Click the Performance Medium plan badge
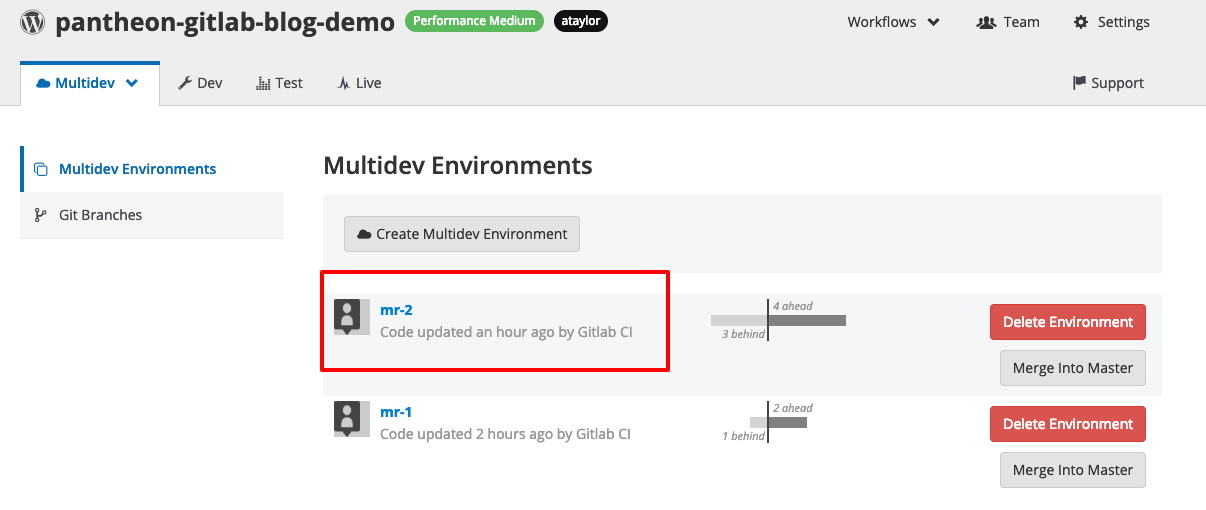Viewport: 1206px width, 510px height. click(x=474, y=21)
